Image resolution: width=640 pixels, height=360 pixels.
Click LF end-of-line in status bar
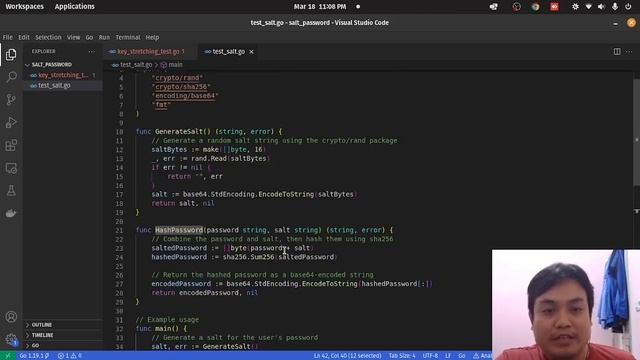point(448,356)
